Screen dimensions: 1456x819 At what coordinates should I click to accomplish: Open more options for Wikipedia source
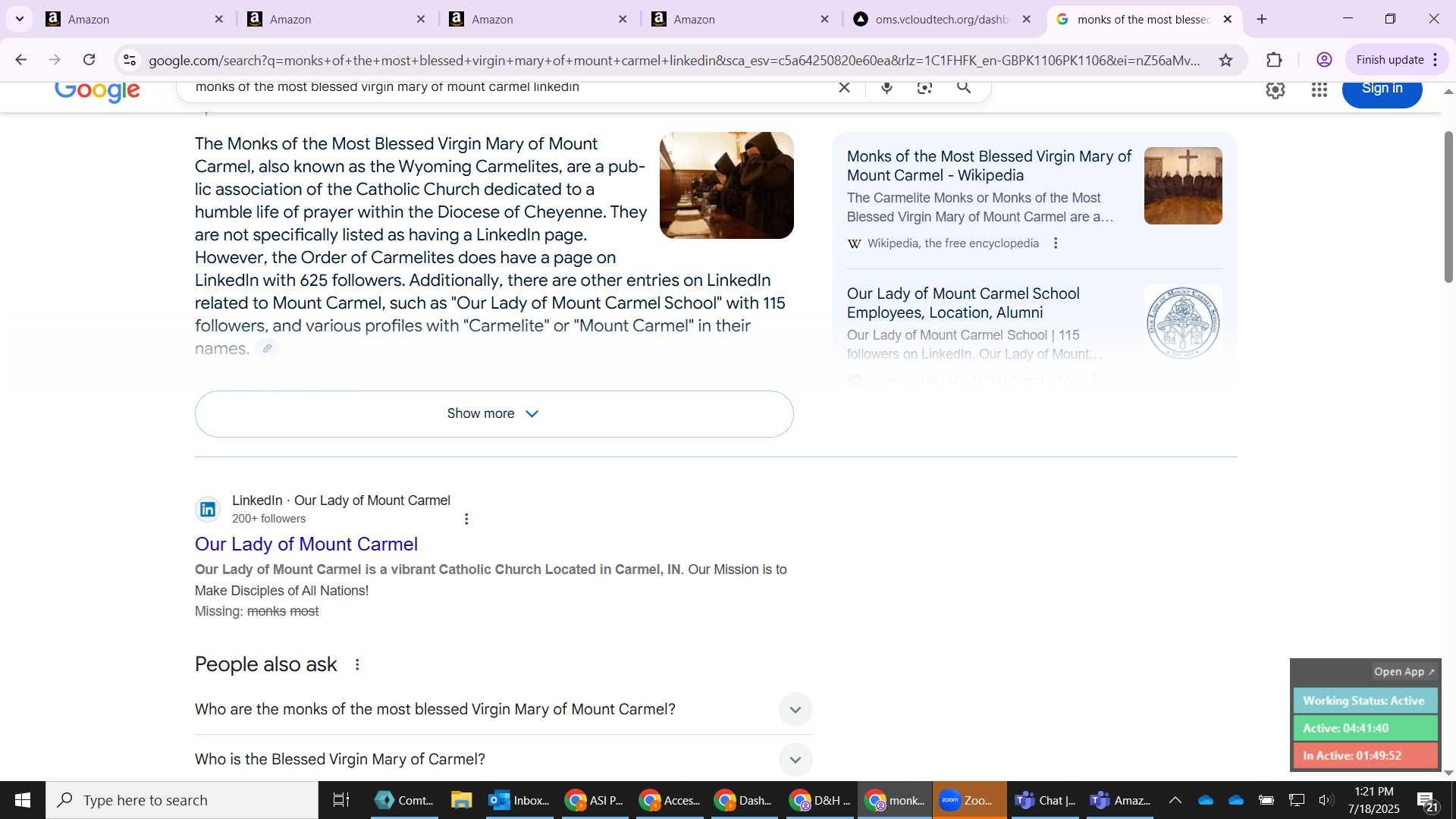click(x=1056, y=243)
